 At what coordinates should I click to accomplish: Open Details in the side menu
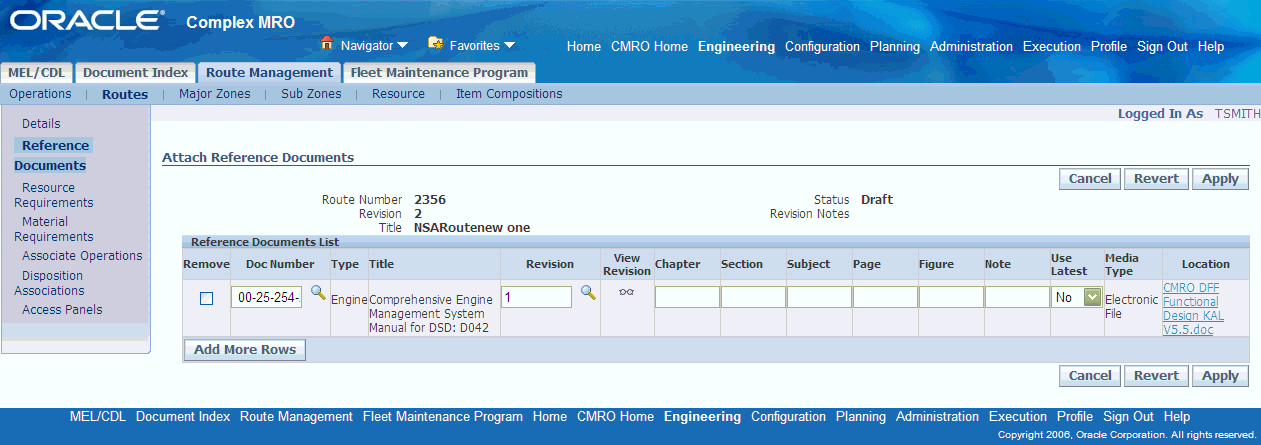(41, 124)
